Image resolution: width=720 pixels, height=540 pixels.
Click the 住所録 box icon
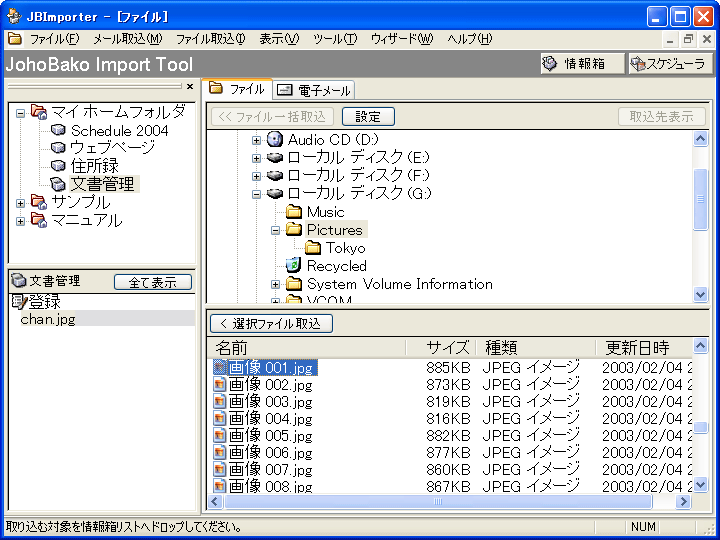[58, 166]
